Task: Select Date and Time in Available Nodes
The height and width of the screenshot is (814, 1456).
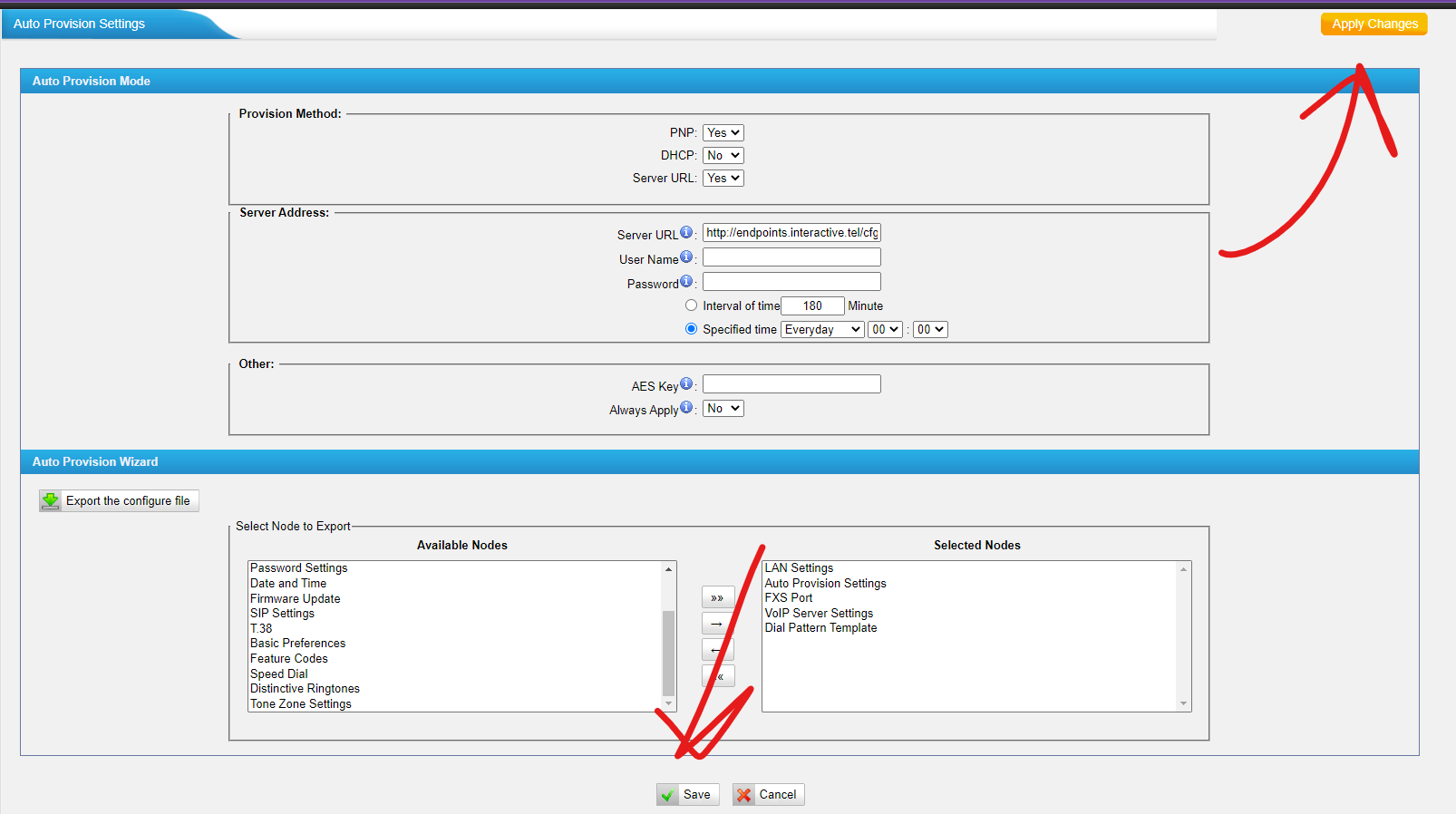Action: click(288, 584)
